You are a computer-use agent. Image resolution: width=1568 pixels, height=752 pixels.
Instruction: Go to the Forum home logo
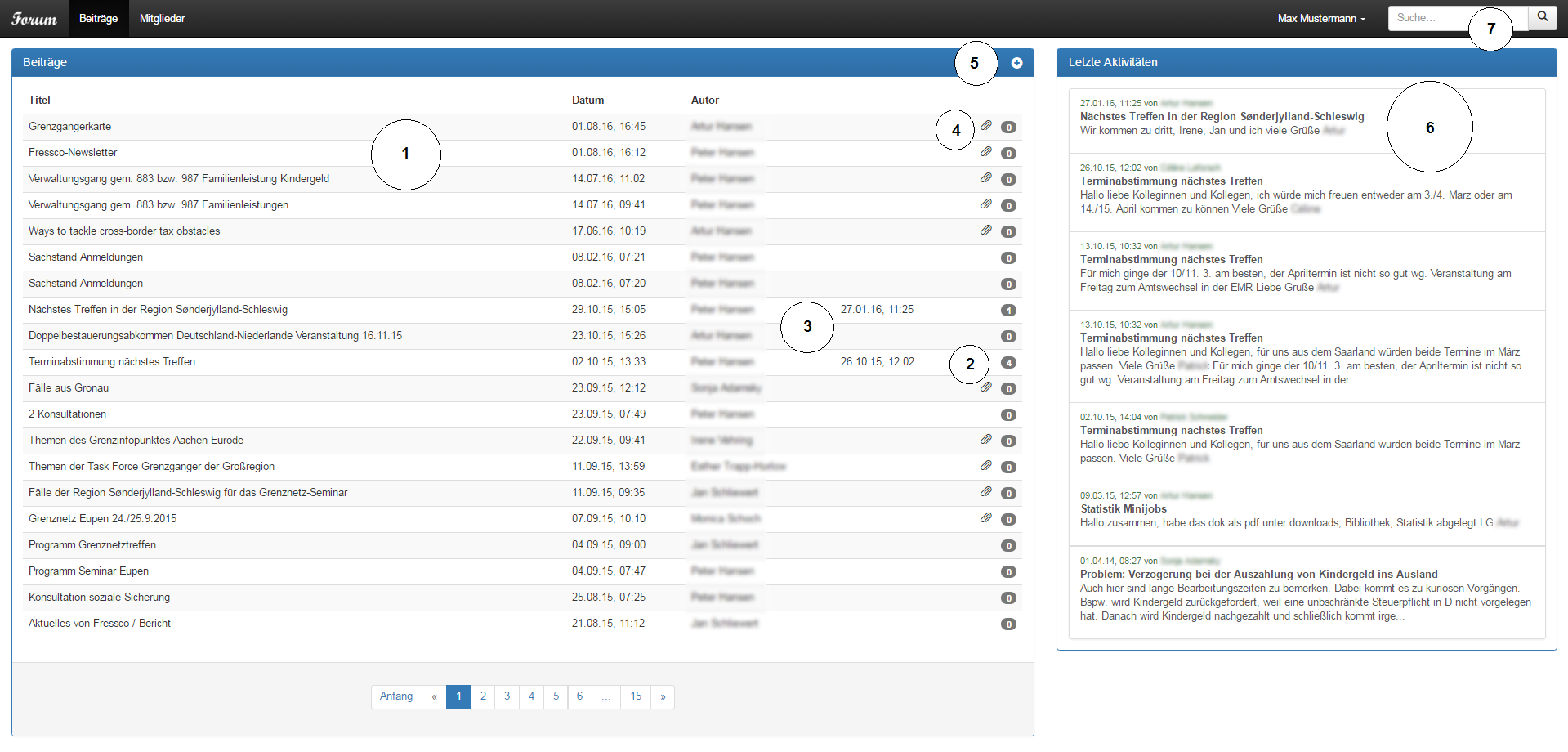tap(34, 18)
